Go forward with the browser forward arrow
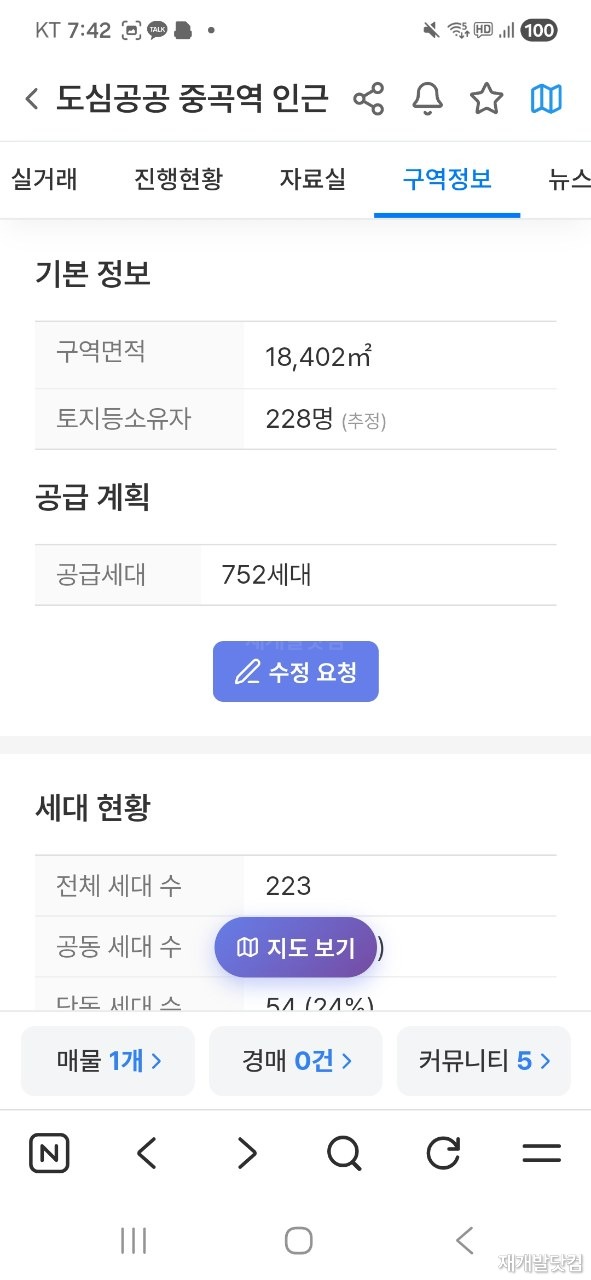This screenshot has height=1280, width=591. click(x=246, y=1154)
